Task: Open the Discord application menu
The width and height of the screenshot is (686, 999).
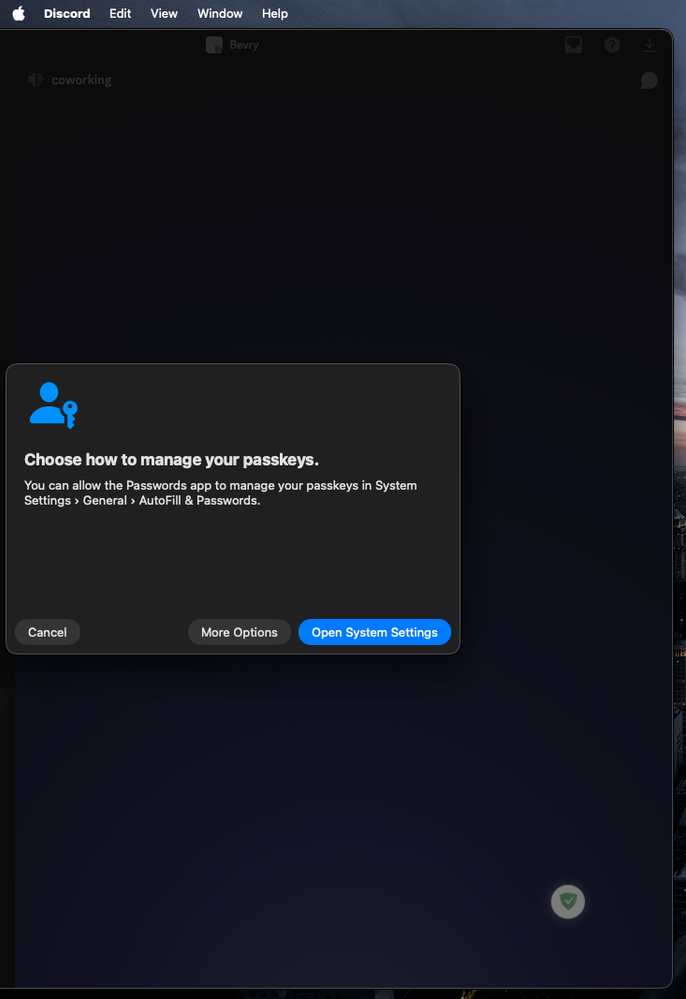Action: coord(67,13)
